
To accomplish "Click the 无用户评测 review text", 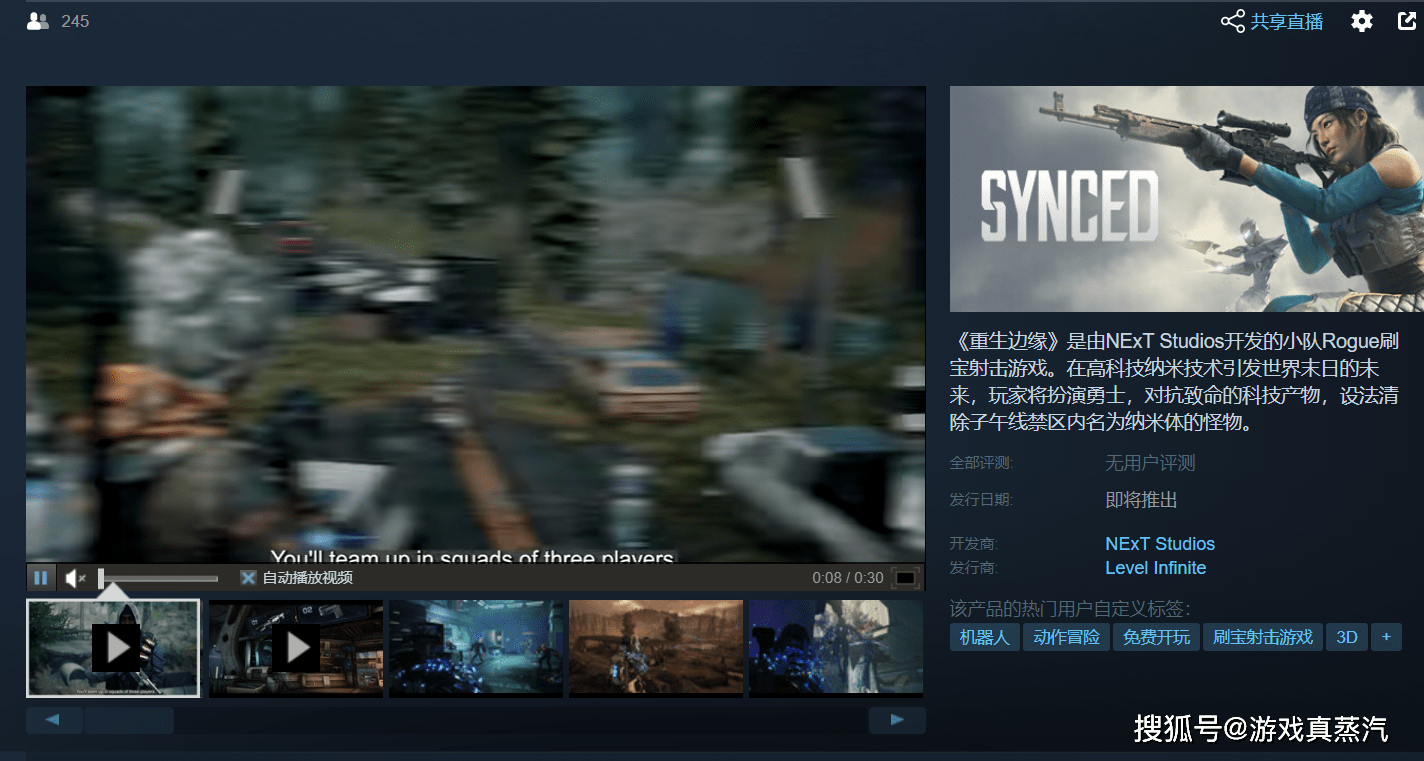I will click(x=1150, y=463).
